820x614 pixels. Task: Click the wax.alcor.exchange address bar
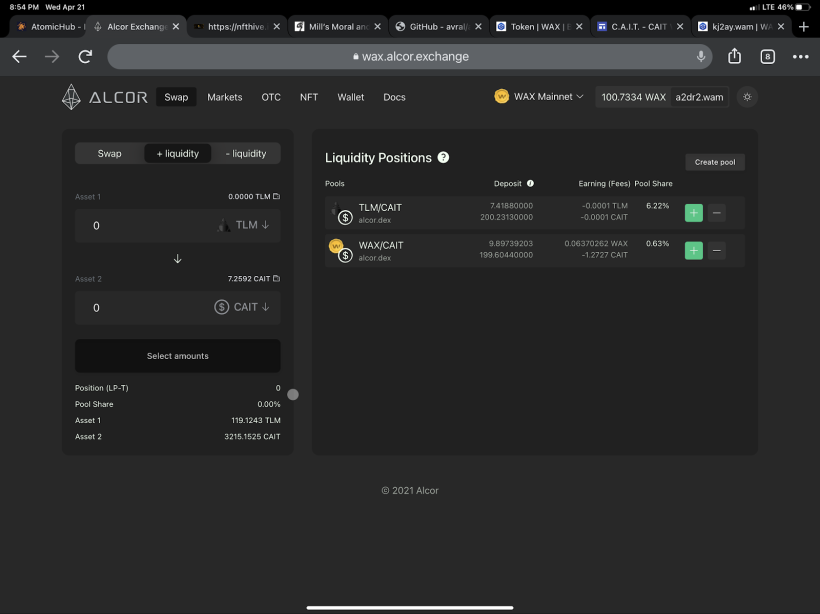[x=409, y=56]
